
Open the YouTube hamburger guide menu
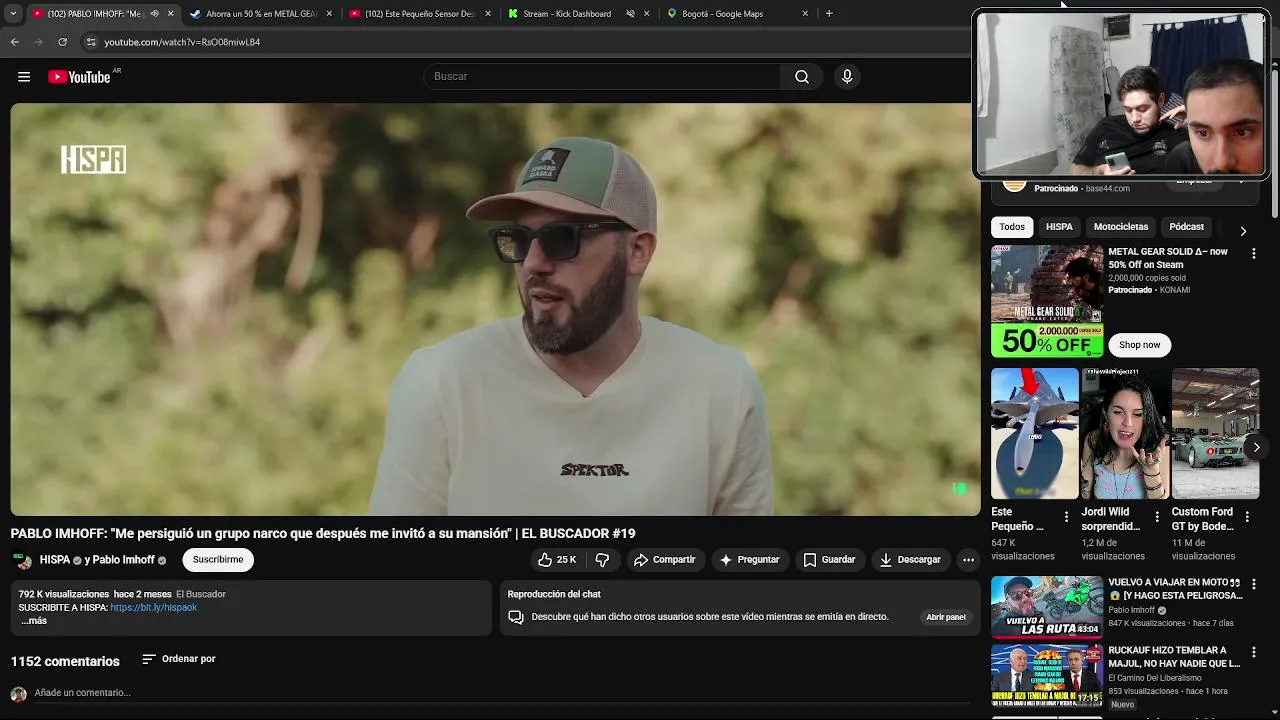24,77
